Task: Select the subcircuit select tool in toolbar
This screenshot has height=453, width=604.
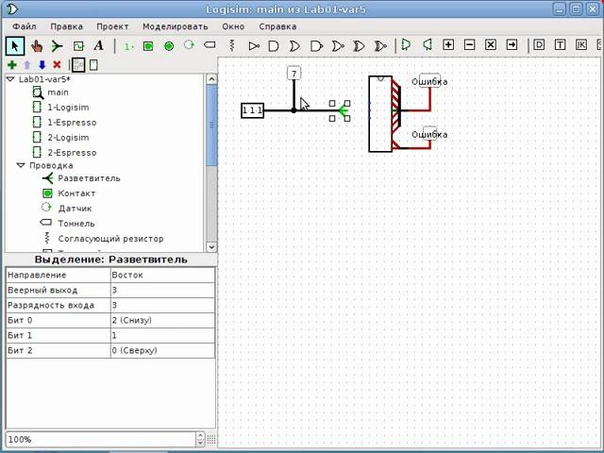Action: click(x=78, y=46)
